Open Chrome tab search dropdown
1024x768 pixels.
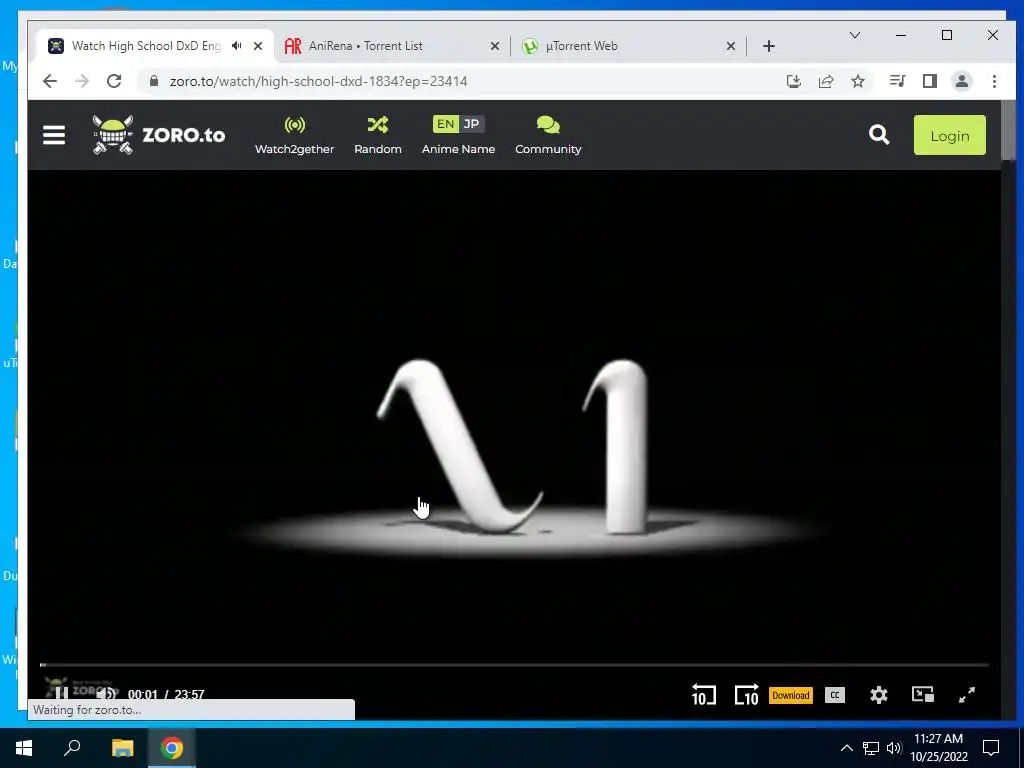(854, 35)
